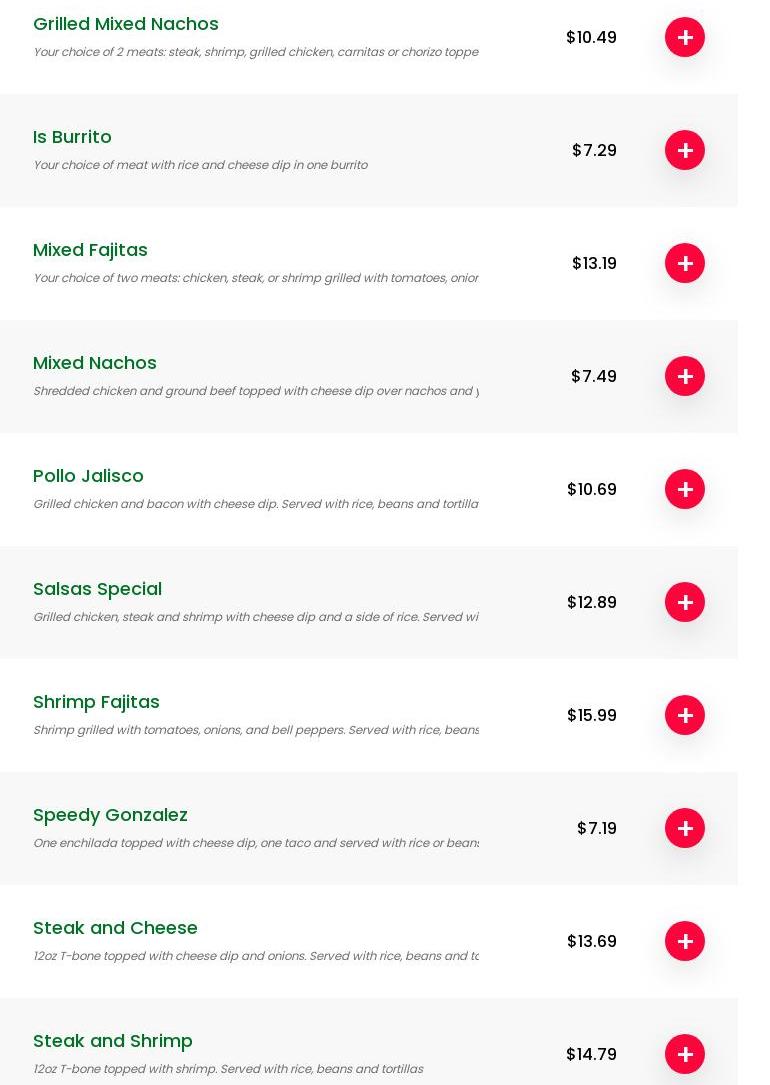Viewport: 770px width, 1085px height.
Task: Add Shrimp Fajitas with plus icon
Action: (684, 715)
